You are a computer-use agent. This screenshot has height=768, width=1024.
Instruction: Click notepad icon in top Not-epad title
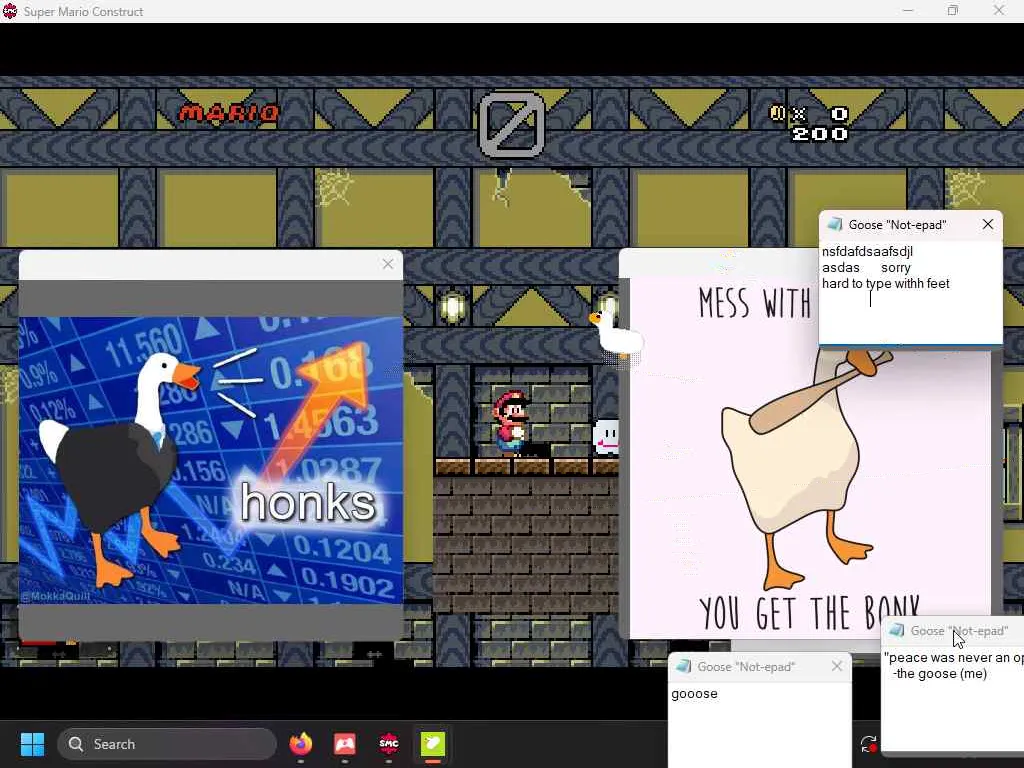pos(834,225)
